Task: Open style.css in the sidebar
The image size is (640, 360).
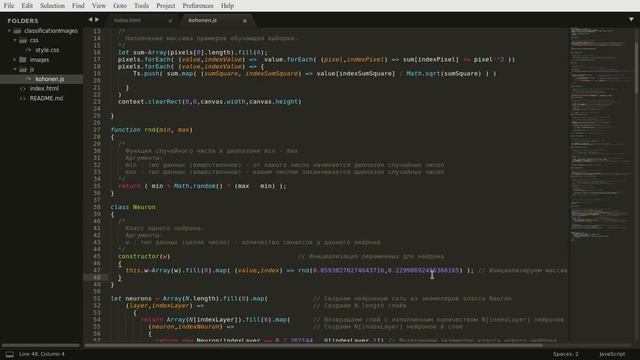Action: [47, 50]
